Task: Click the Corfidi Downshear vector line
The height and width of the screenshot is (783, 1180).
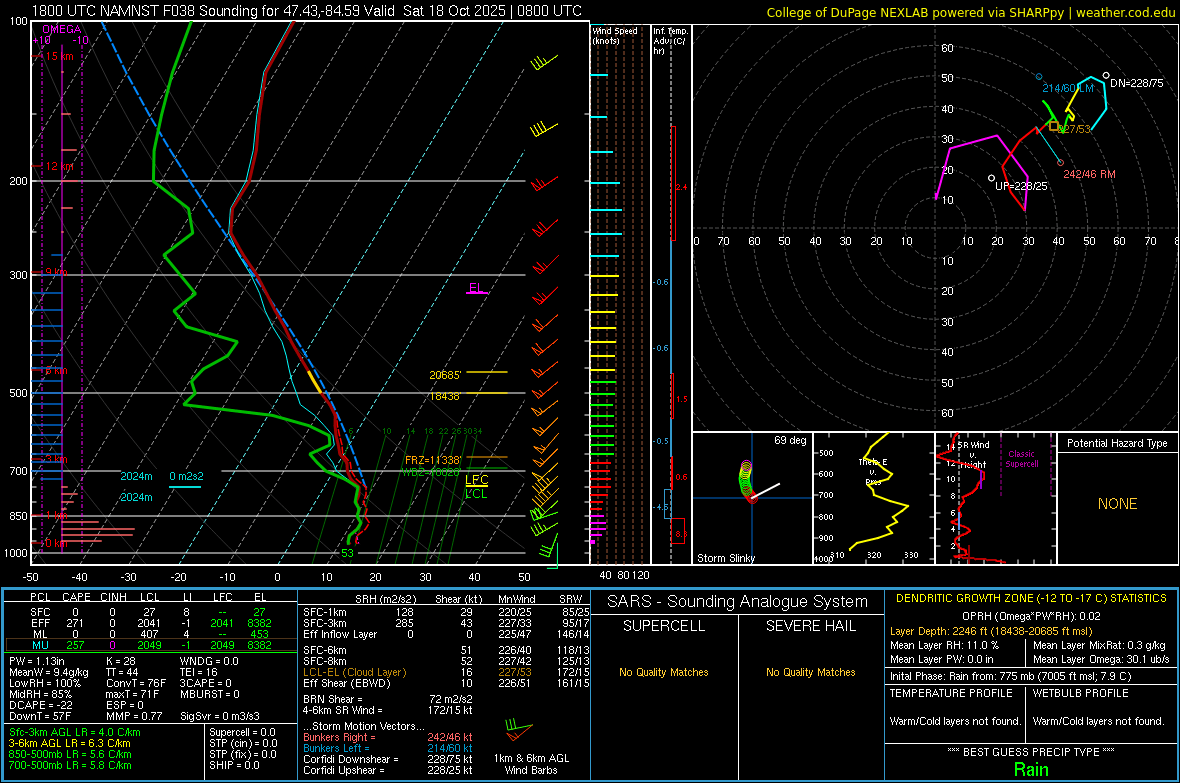Action: click(388, 759)
